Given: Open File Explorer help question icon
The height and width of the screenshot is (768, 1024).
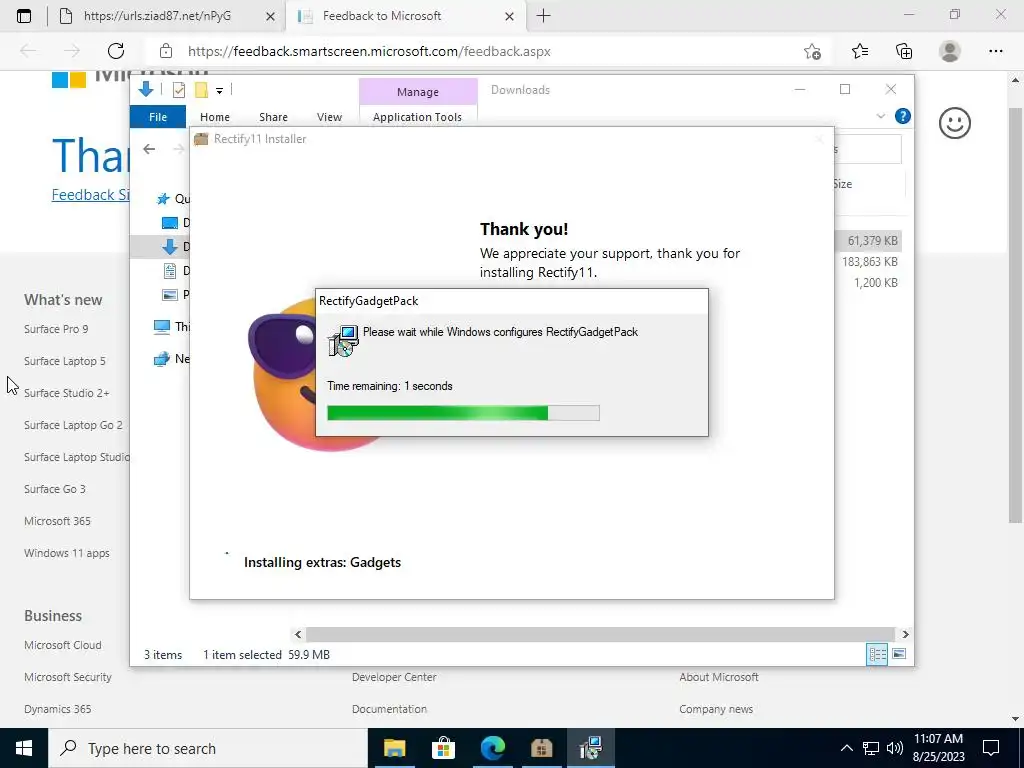Looking at the screenshot, I should point(903,116).
